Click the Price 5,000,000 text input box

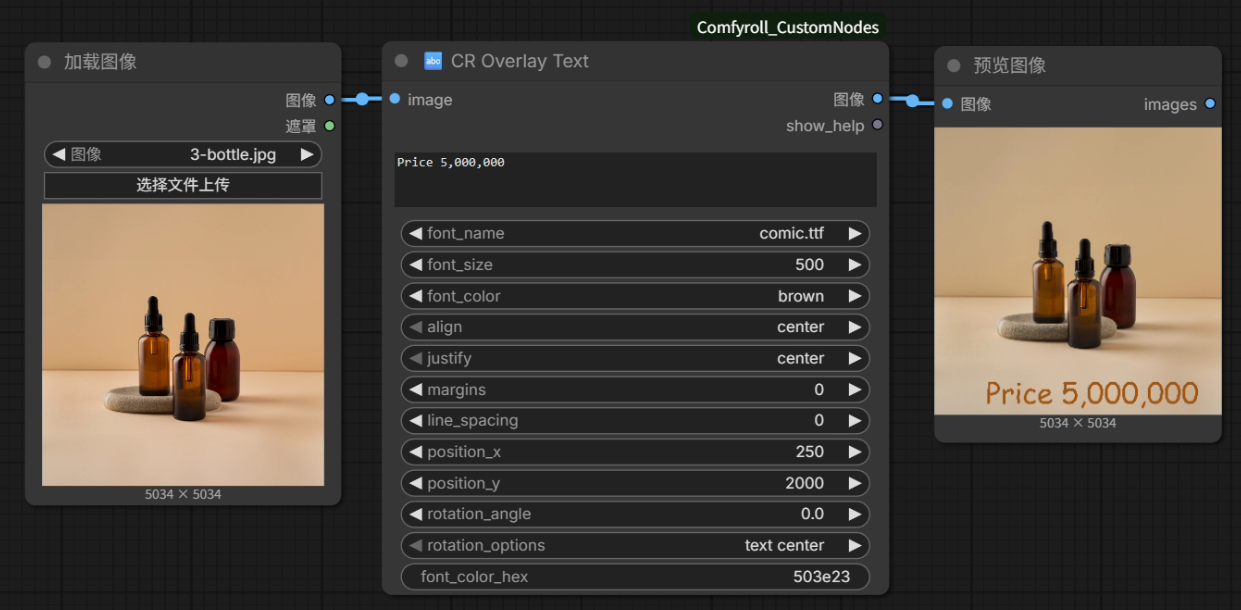[636, 180]
